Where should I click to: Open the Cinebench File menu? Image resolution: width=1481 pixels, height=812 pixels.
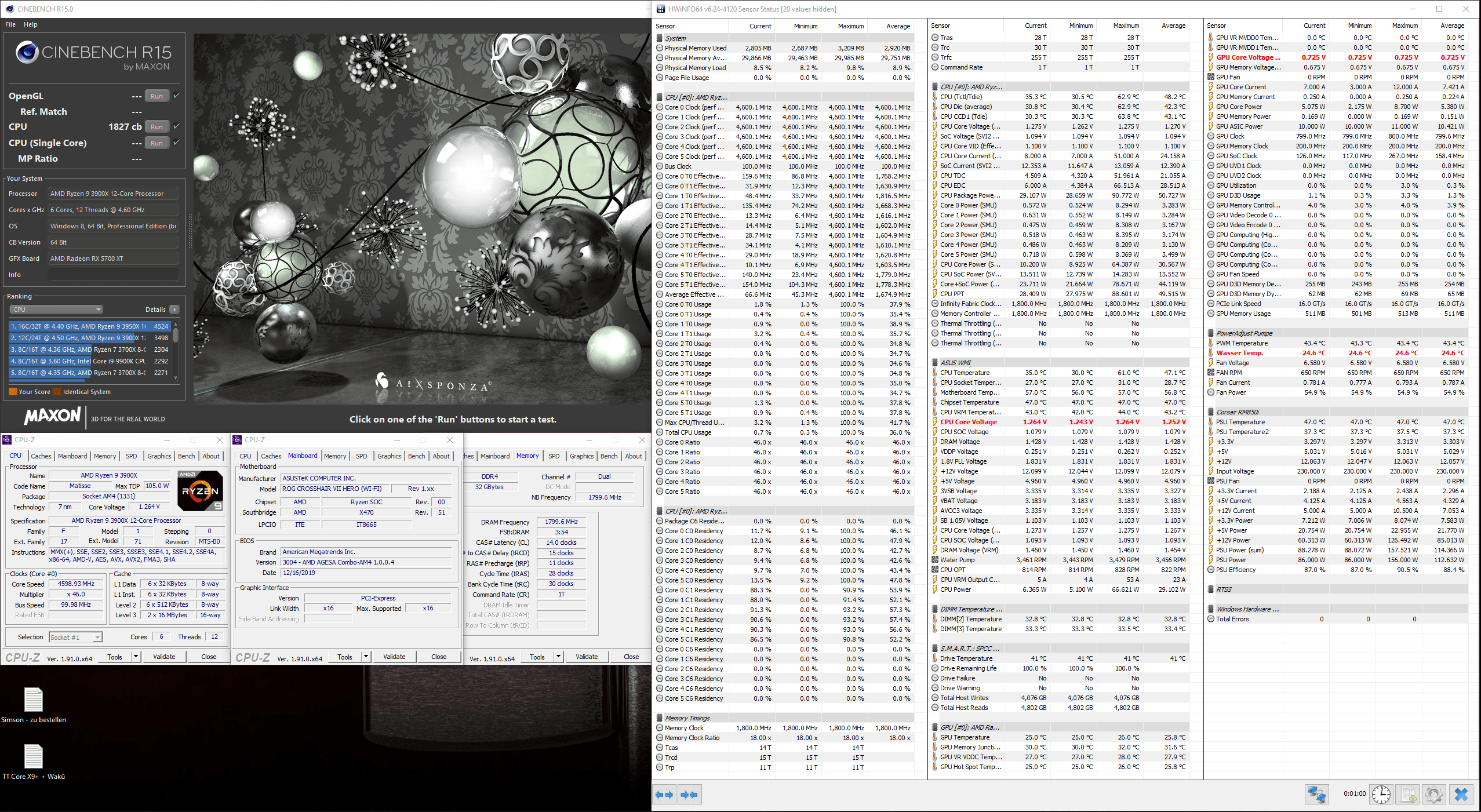pyautogui.click(x=10, y=24)
